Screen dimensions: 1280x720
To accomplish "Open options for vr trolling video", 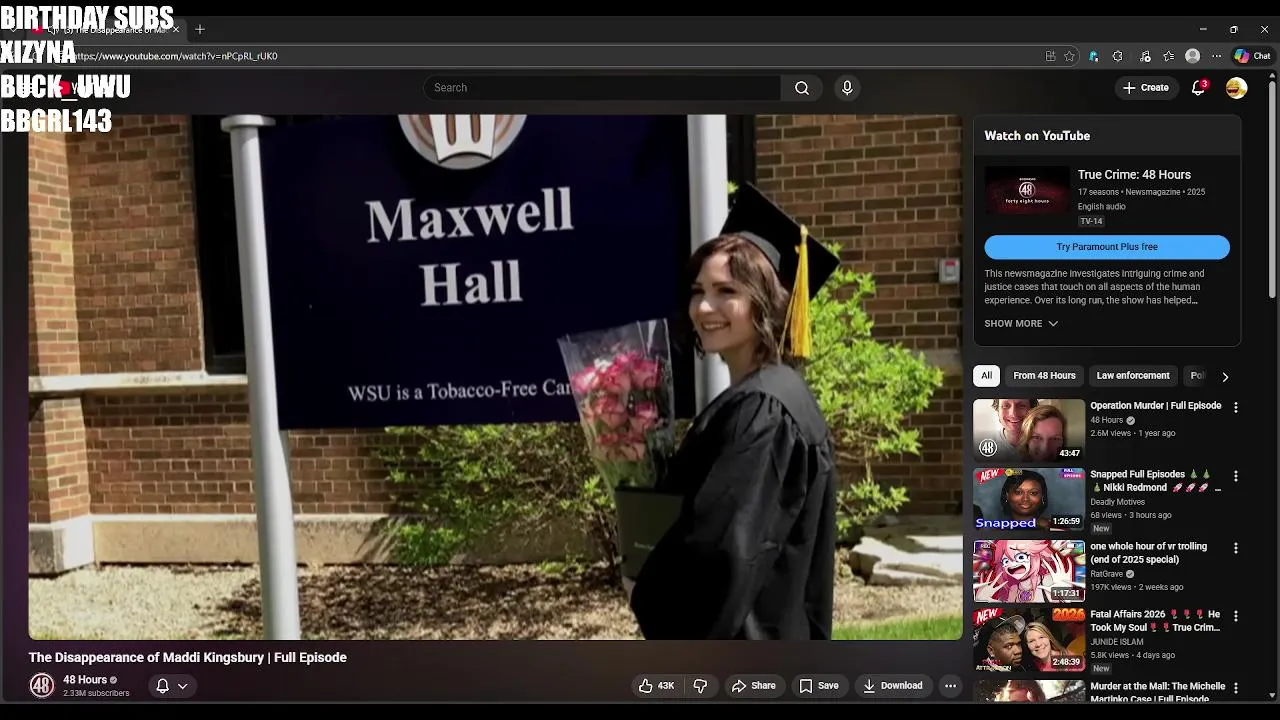I will click(1235, 549).
